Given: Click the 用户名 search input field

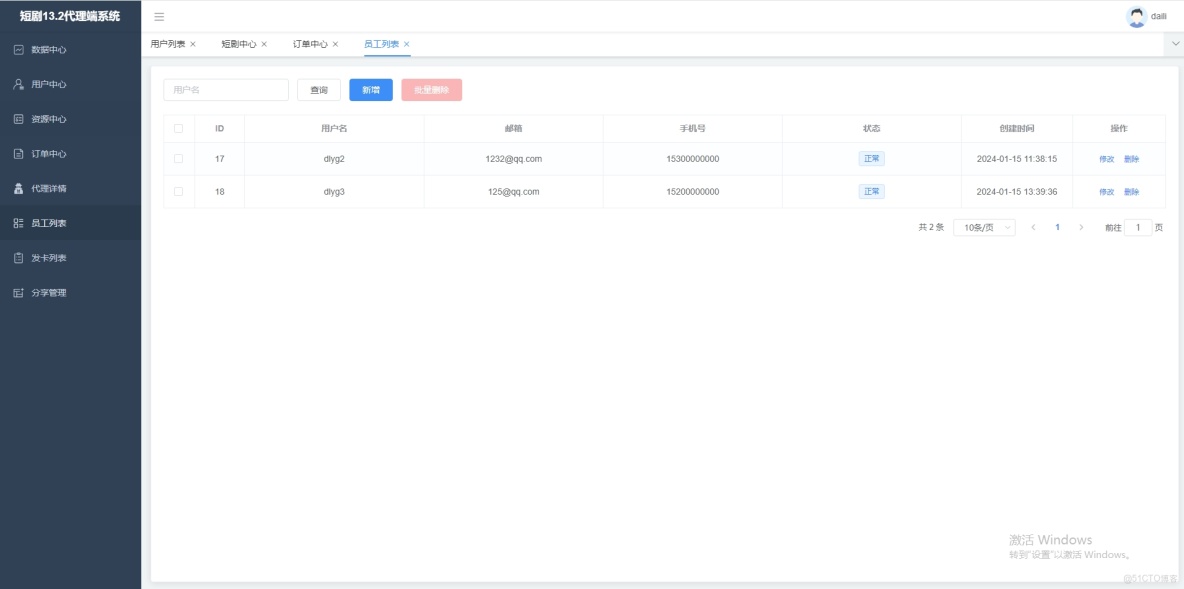Looking at the screenshot, I should (x=225, y=89).
